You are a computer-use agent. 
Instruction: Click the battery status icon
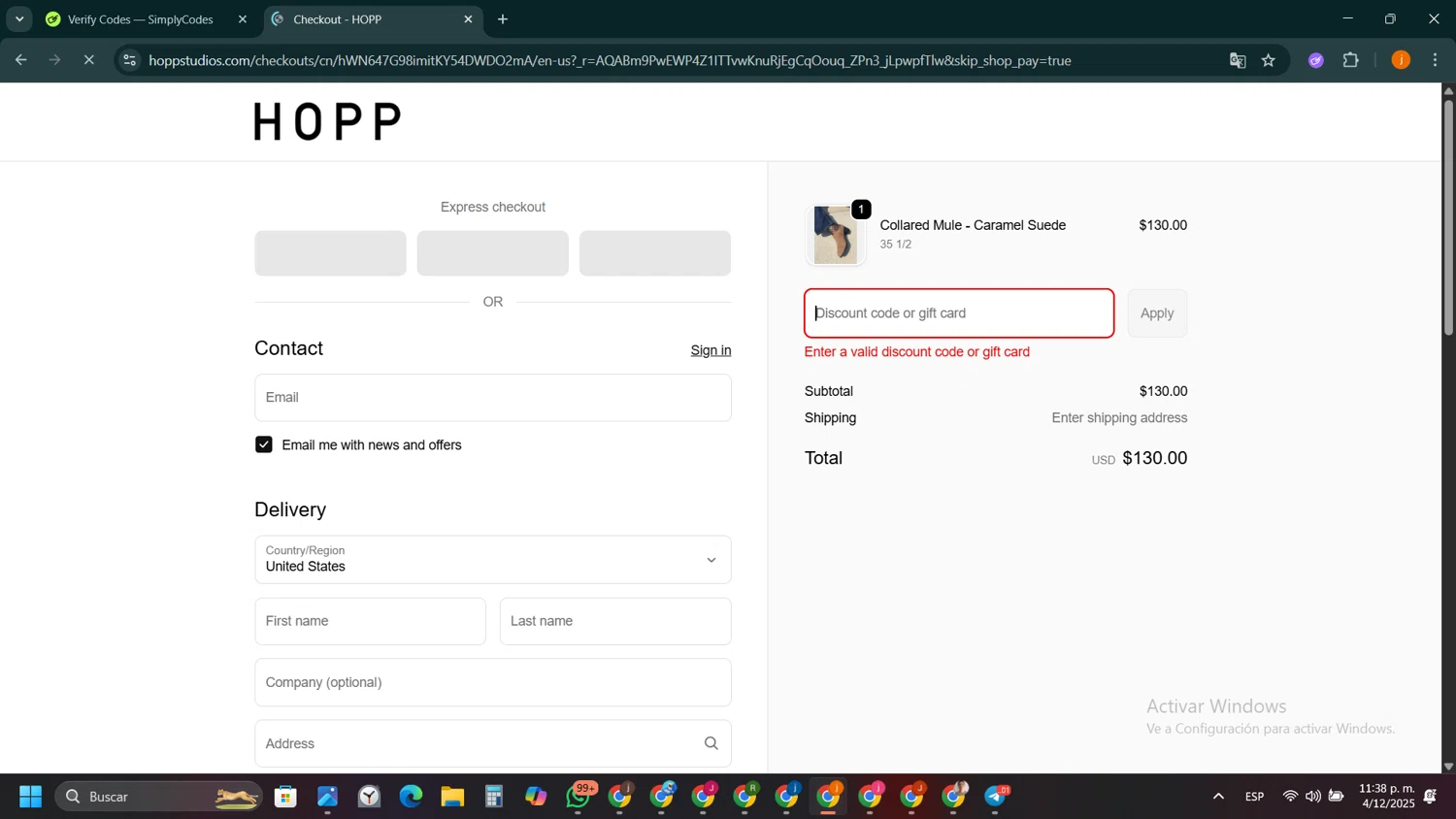pyautogui.click(x=1337, y=797)
